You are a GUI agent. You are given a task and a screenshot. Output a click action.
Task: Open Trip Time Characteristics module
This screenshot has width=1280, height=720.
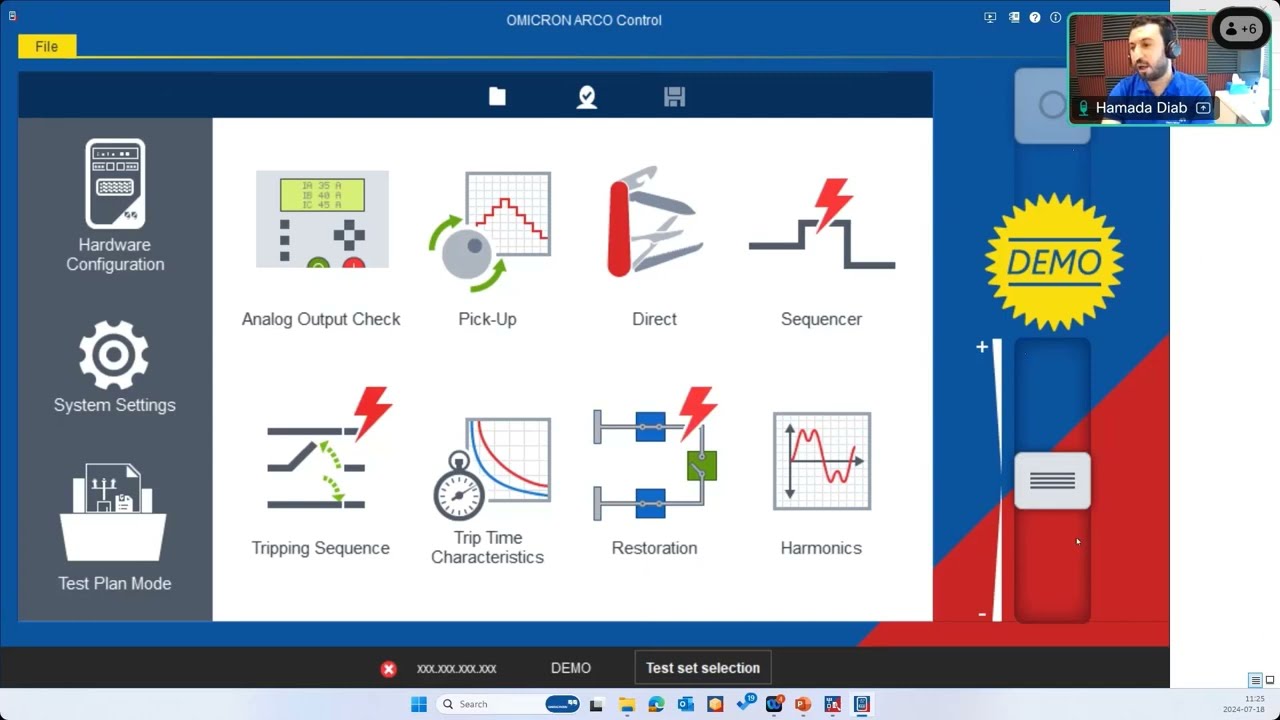pos(488,490)
